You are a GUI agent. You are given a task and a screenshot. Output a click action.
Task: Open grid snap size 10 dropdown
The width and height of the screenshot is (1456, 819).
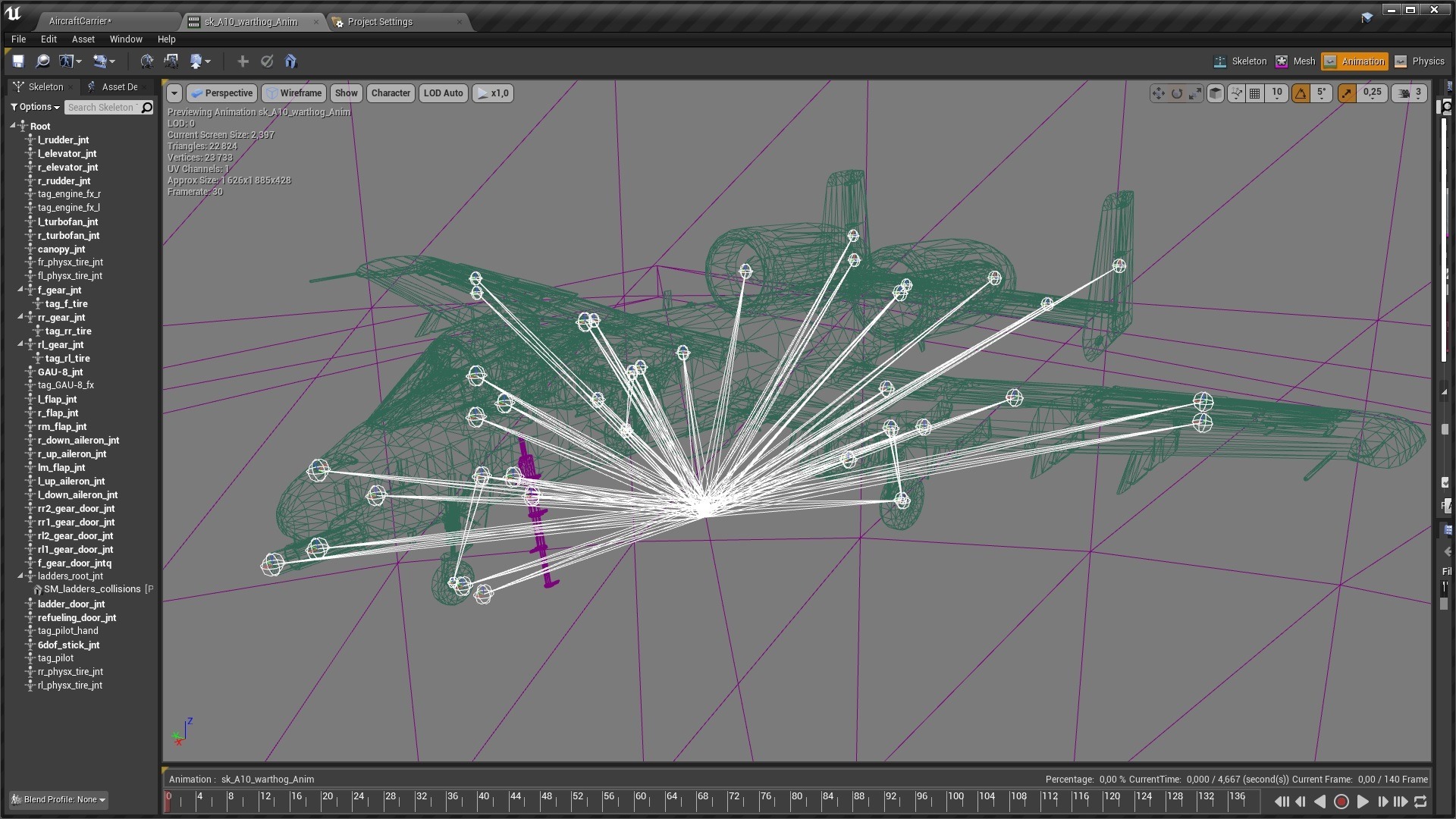coord(1277,93)
